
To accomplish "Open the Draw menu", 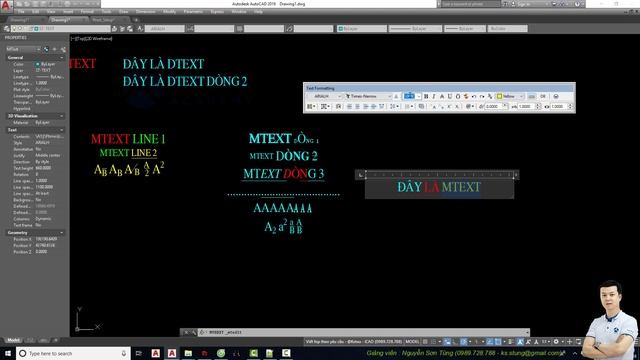I will 123,12.
